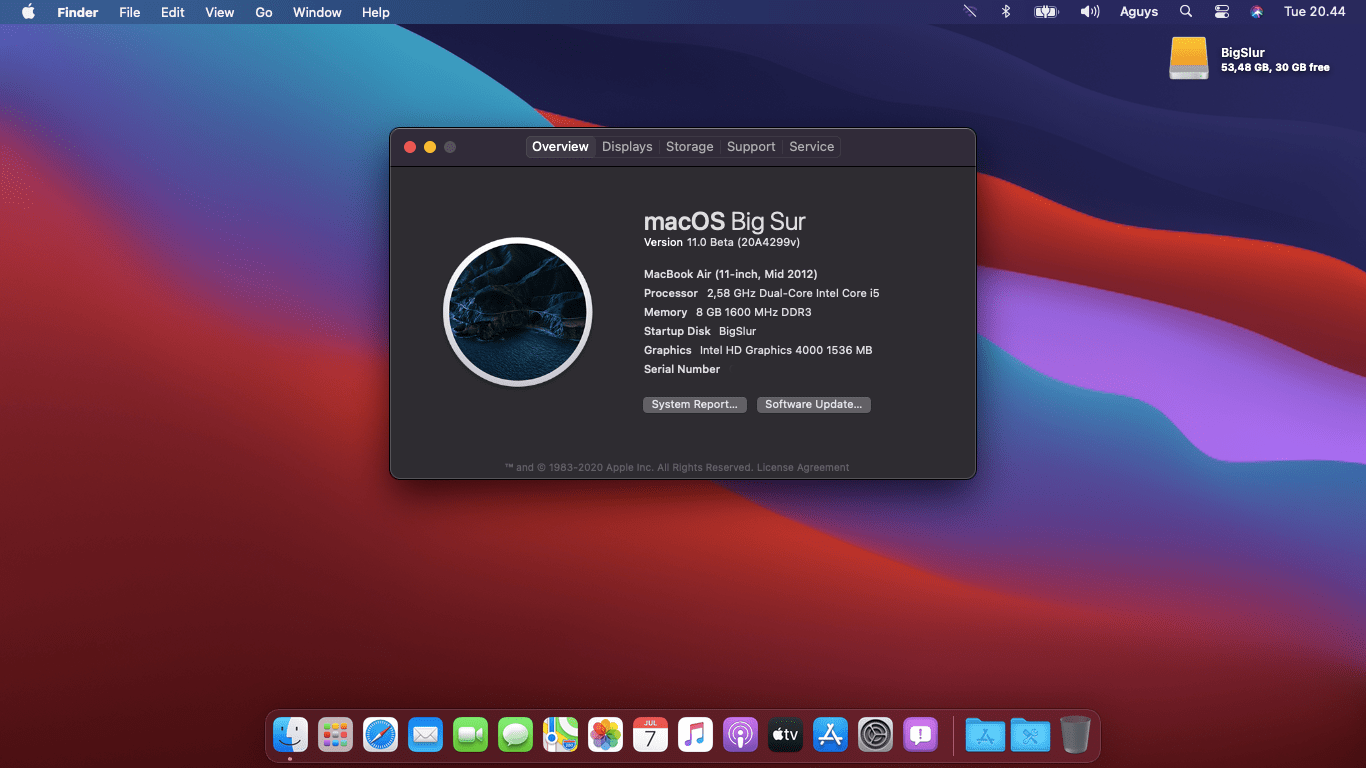Open the File menu
Screen dimensions: 1366x768
[x=129, y=12]
